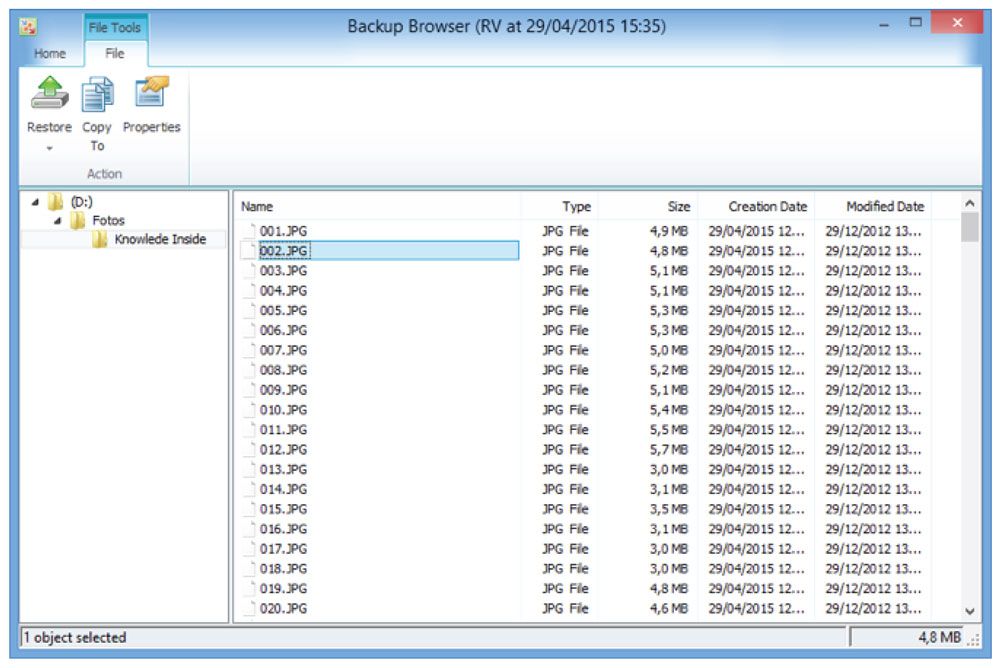Click the D: drive folder icon
1000x668 pixels.
click(56, 202)
